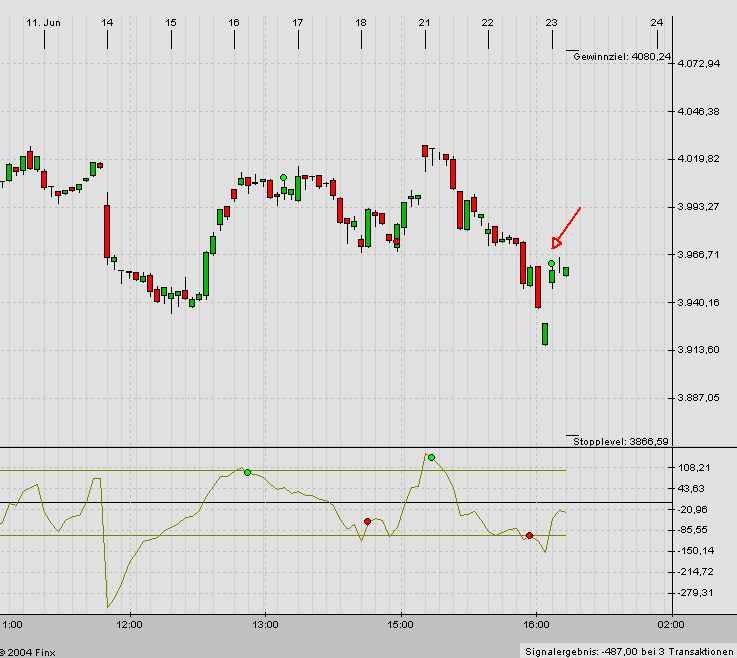
Task: Click the red arrow signal triangle marker
Action: point(557,243)
